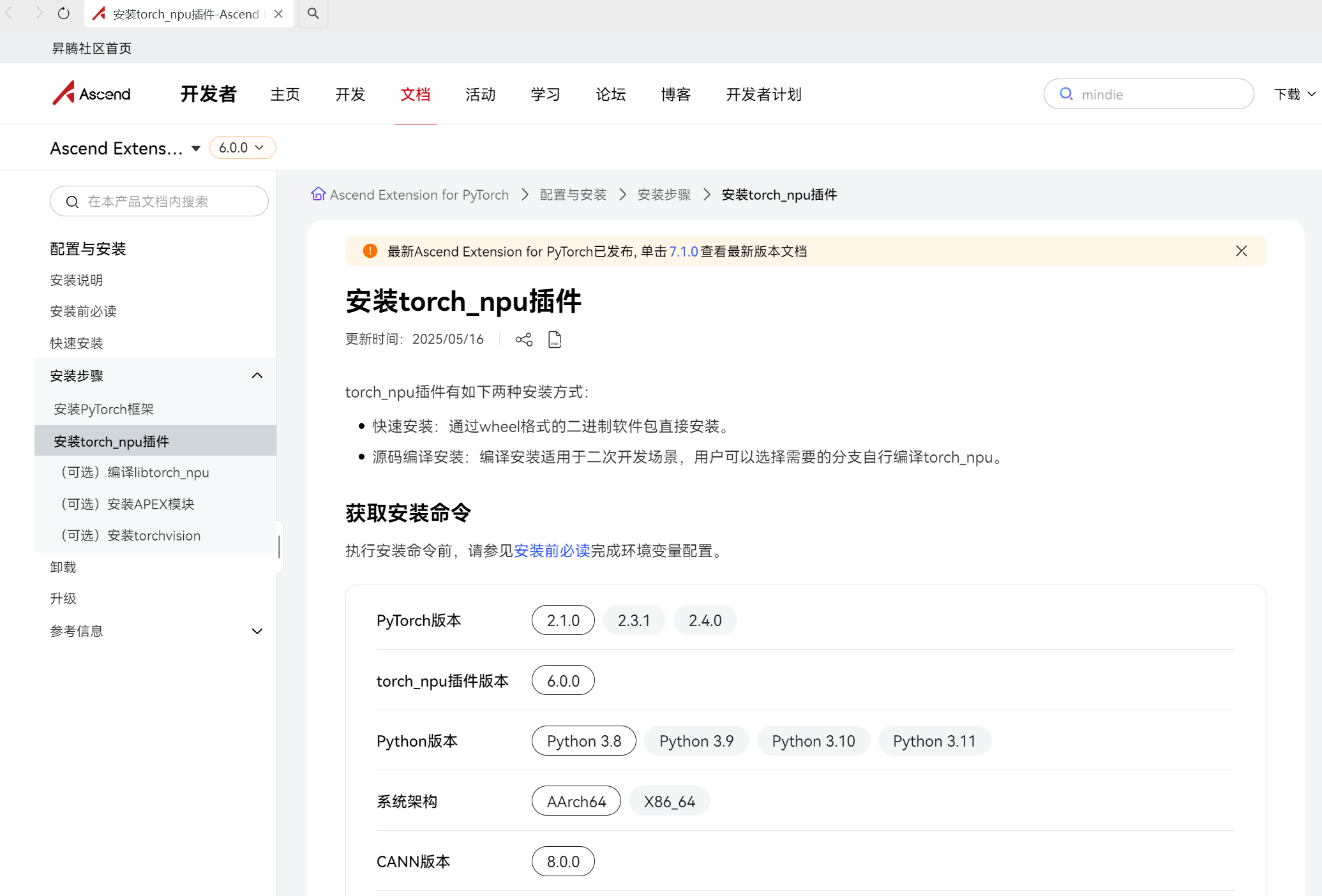The height and width of the screenshot is (896, 1322).
Task: Open the 学习 navigation tab
Action: pos(545,94)
